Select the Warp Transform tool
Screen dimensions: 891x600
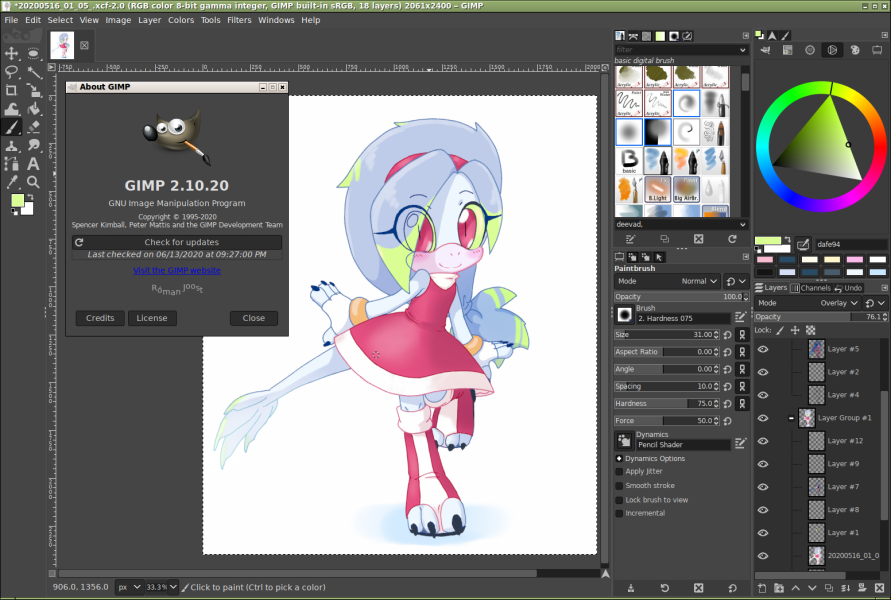pos(11,109)
